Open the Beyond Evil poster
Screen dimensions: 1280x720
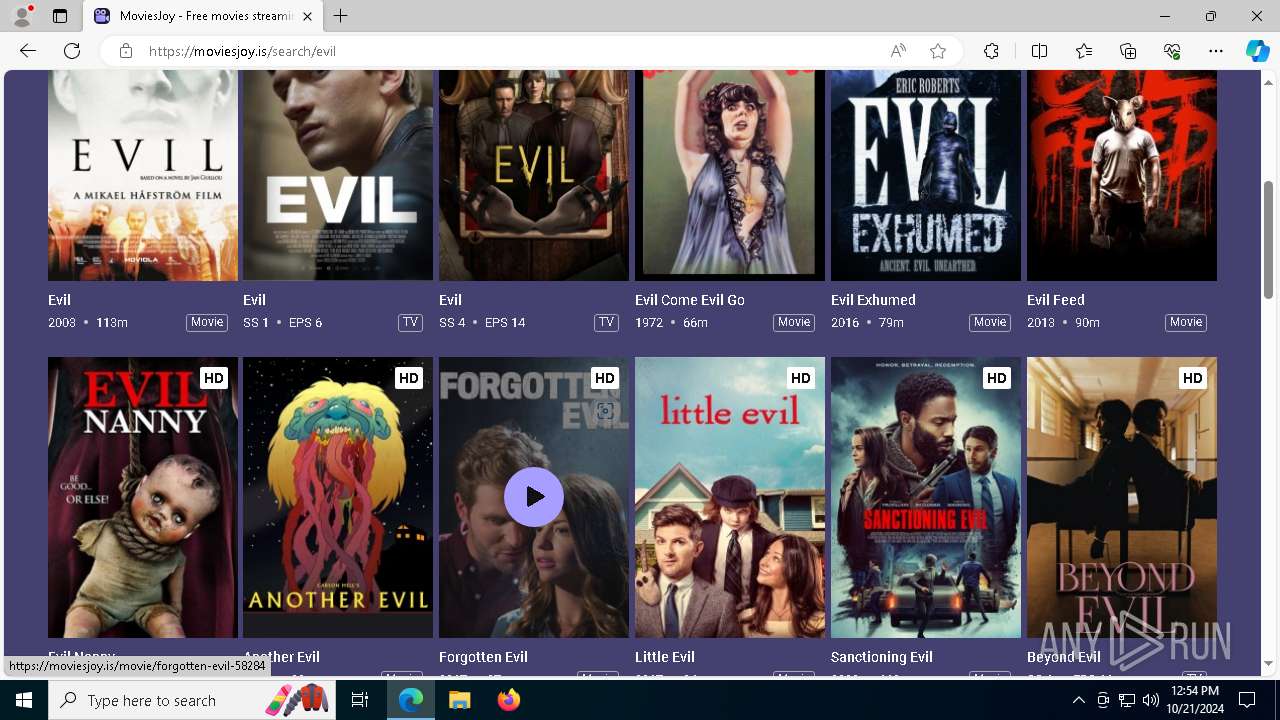(x=1122, y=497)
